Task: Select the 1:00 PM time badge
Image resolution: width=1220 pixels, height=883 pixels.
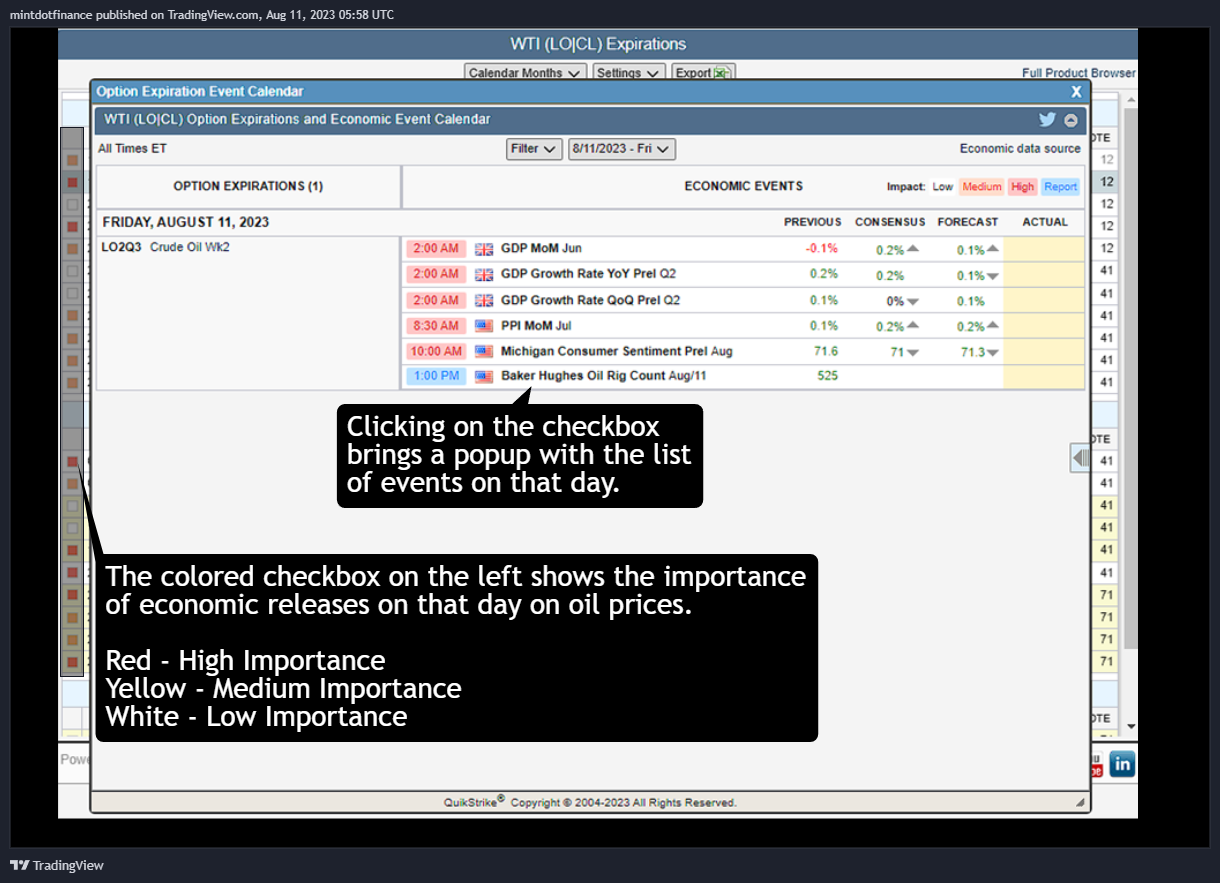Action: pyautogui.click(x=436, y=377)
